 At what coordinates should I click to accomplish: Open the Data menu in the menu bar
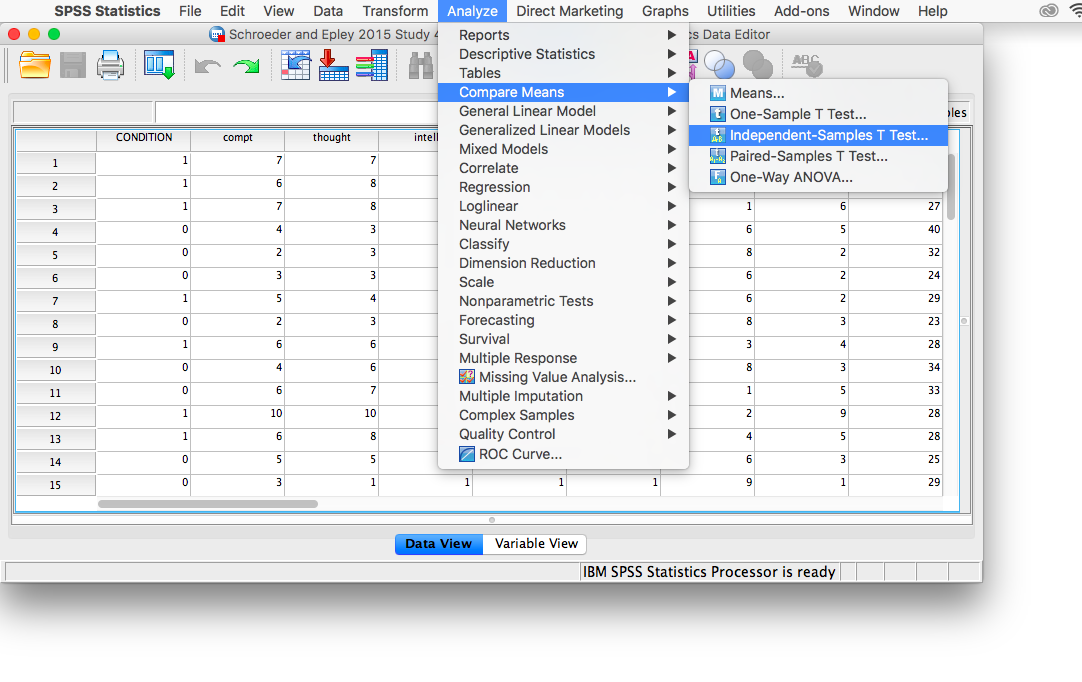pyautogui.click(x=328, y=11)
